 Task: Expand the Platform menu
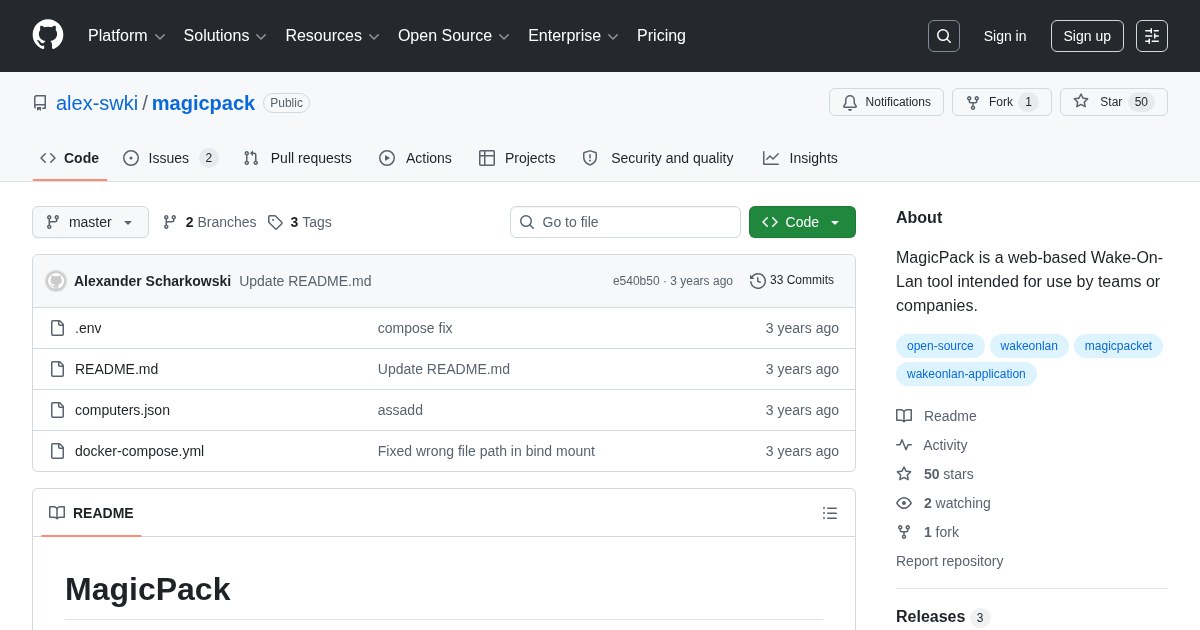[126, 36]
